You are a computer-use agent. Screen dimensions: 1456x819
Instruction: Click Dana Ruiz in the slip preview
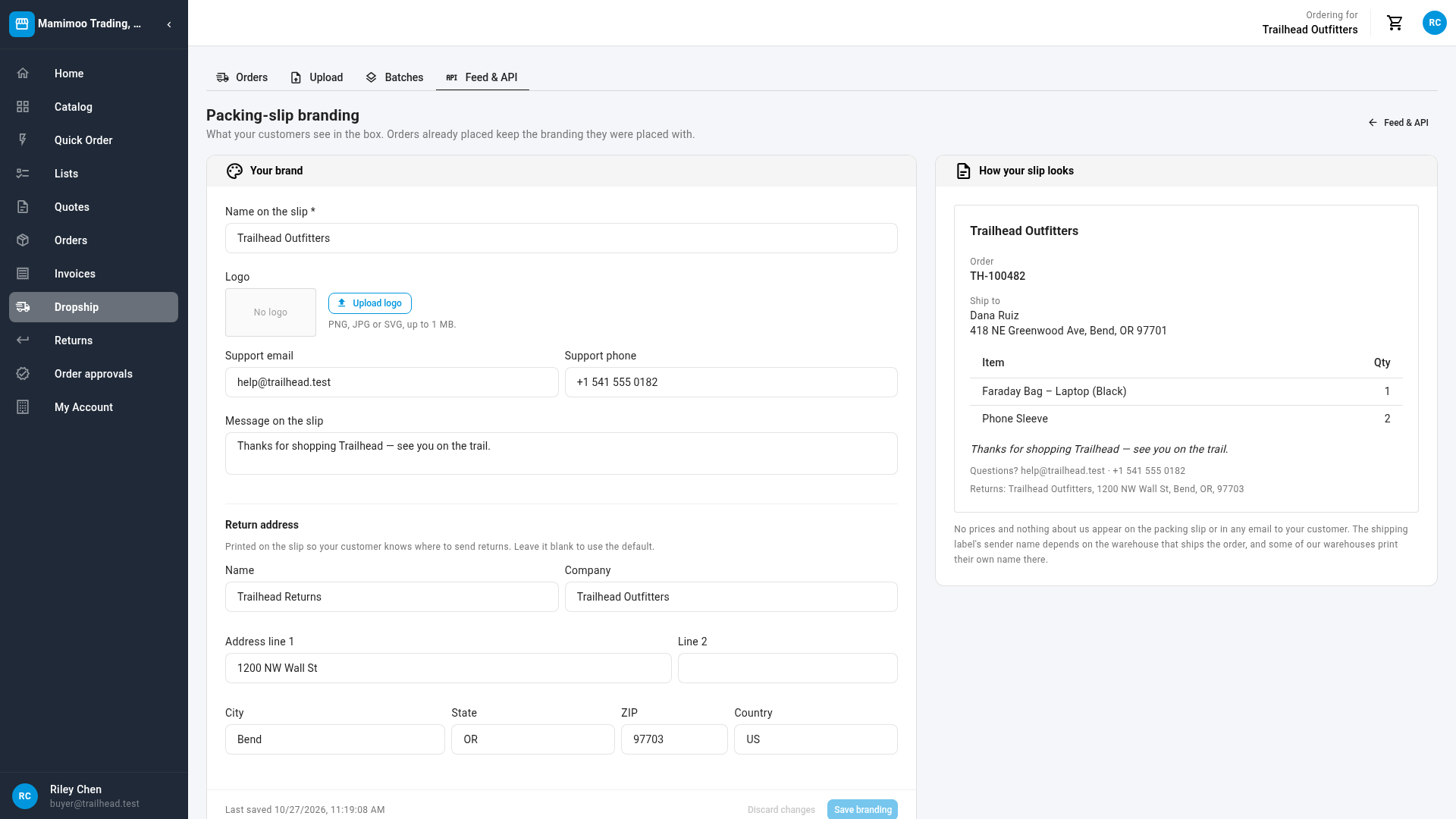tap(994, 315)
